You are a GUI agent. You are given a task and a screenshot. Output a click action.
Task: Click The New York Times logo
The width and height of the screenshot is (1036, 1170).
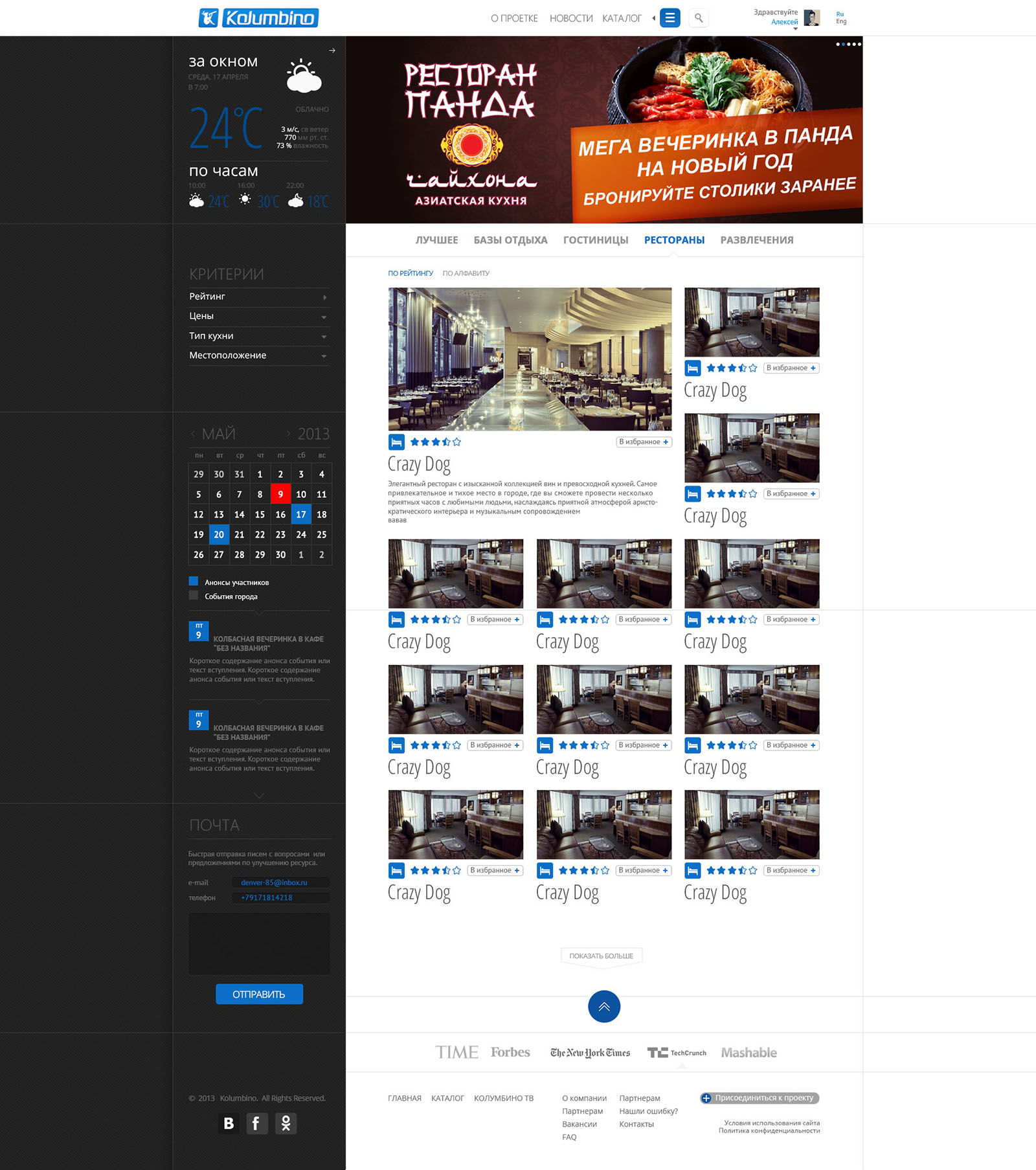click(590, 1053)
